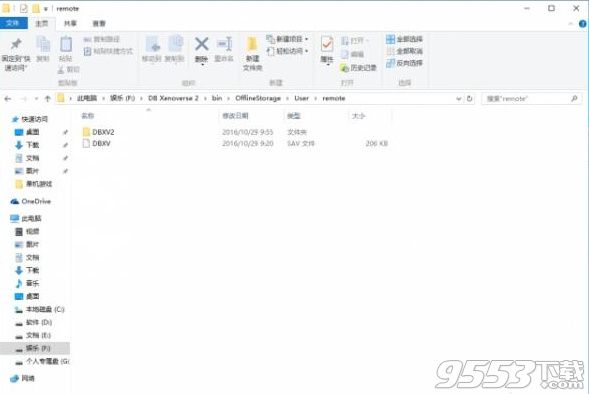
Task: Sort by the Type column header
Action: (294, 116)
